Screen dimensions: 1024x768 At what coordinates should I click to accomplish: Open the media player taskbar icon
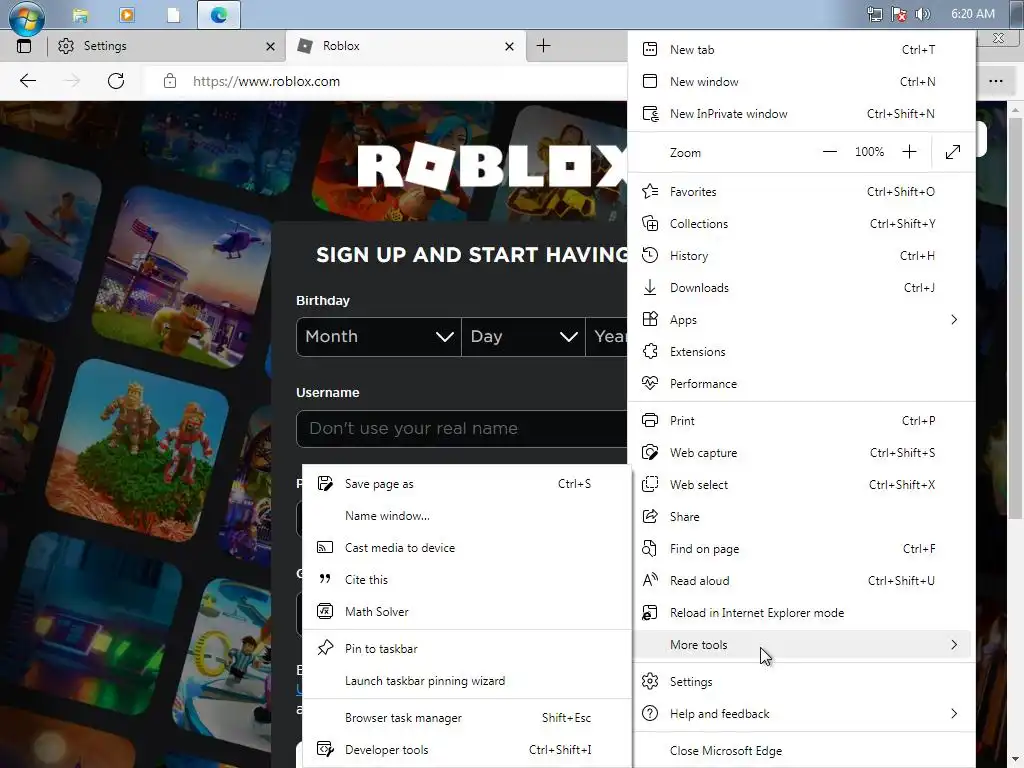pyautogui.click(x=127, y=14)
